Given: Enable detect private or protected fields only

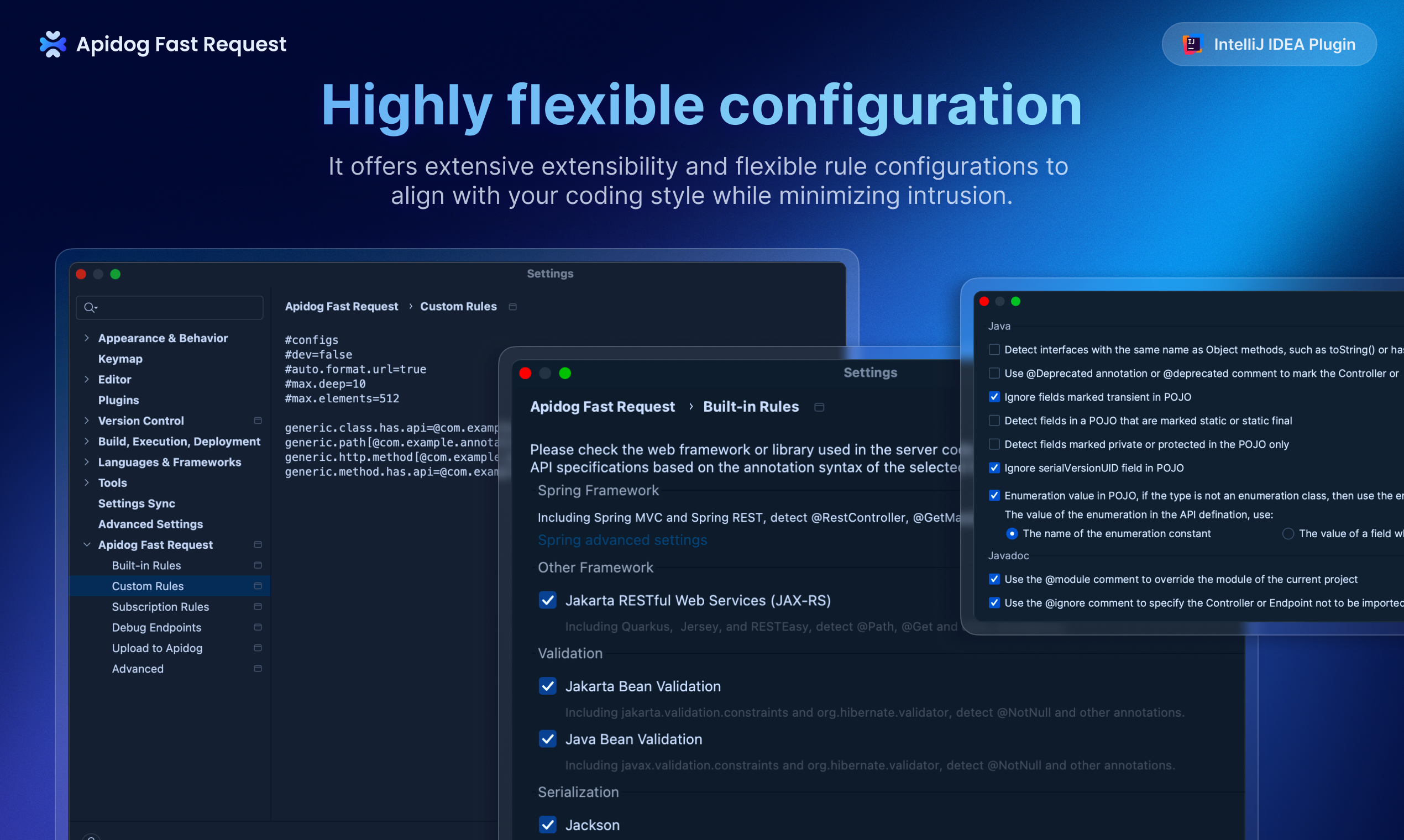Looking at the screenshot, I should coord(994,444).
